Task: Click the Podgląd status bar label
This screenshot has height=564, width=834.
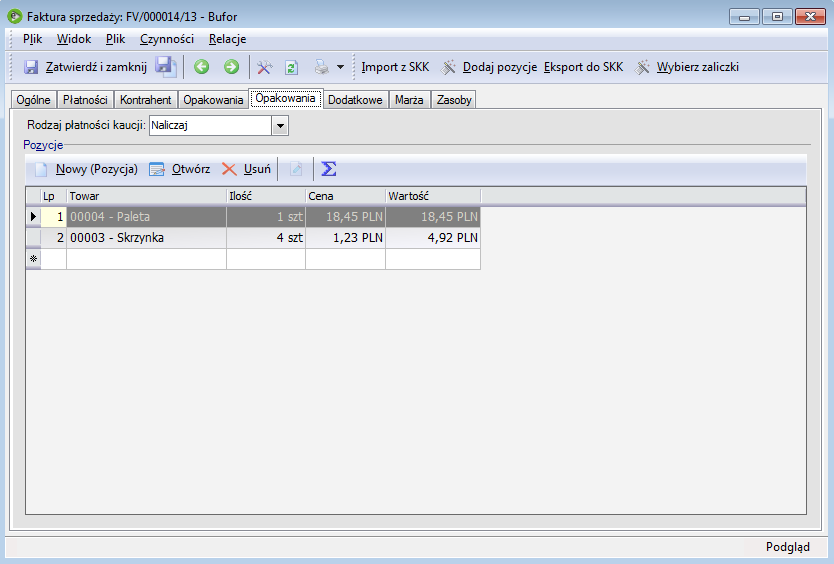Action: 788,547
